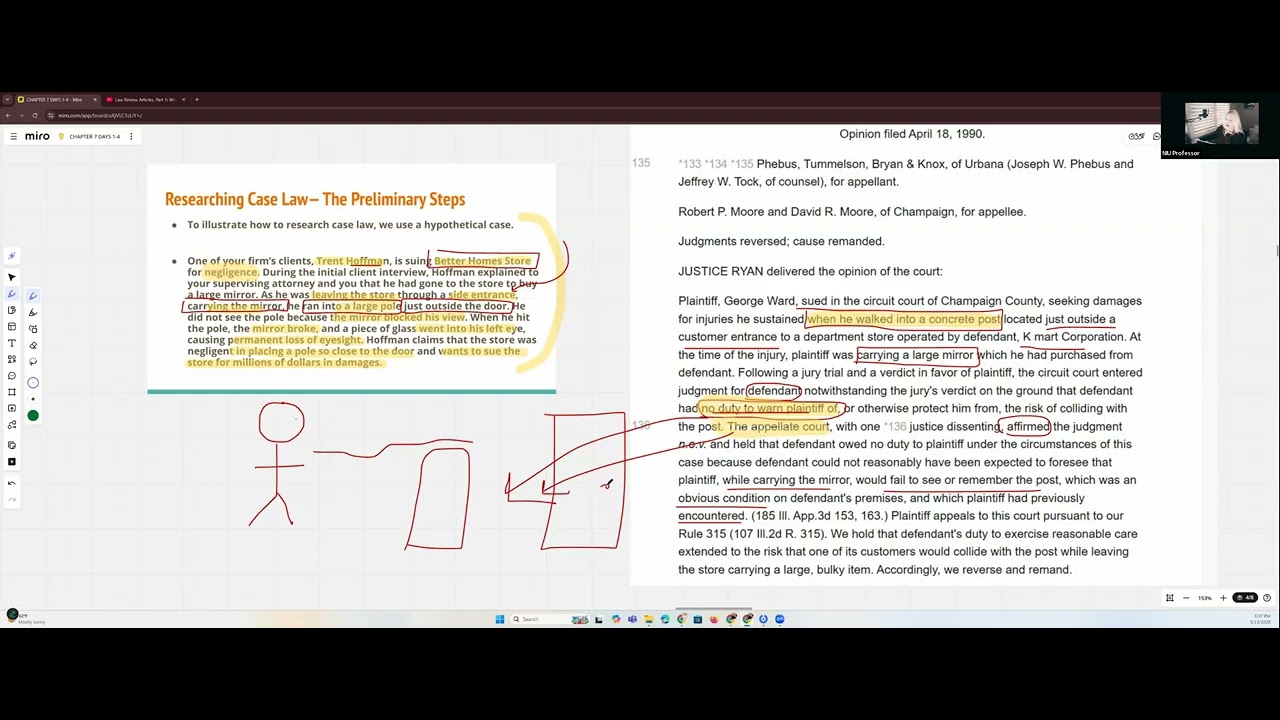The height and width of the screenshot is (720, 1280).
Task: Open the 4/8 counter pill
Action: tap(1244, 598)
